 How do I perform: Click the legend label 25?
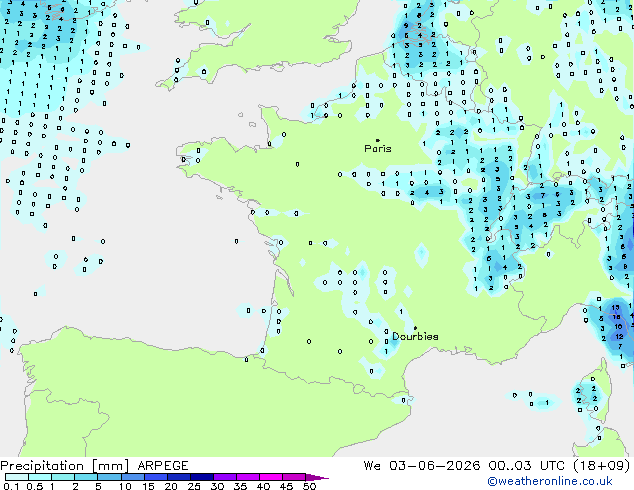pyautogui.click(x=194, y=486)
